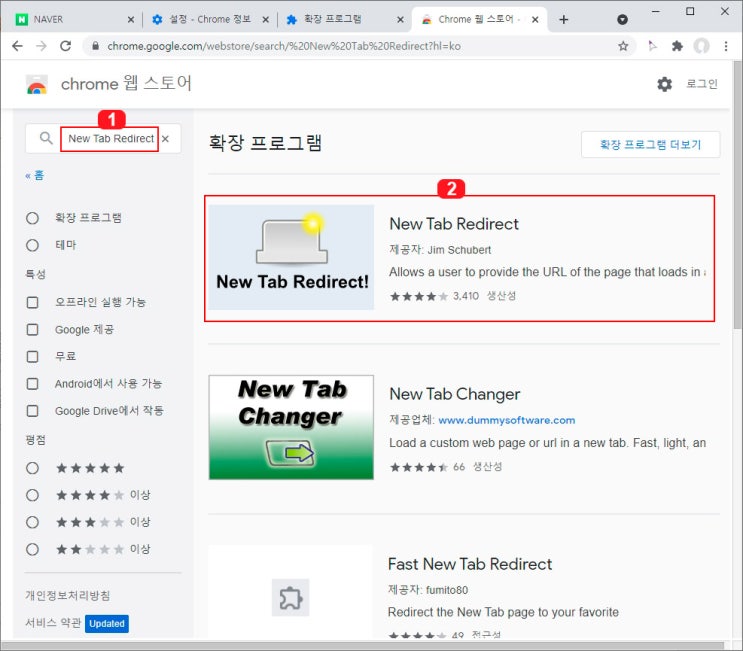This screenshot has height=651, width=743.
Task: Click the address bar URL
Action: click(x=284, y=46)
